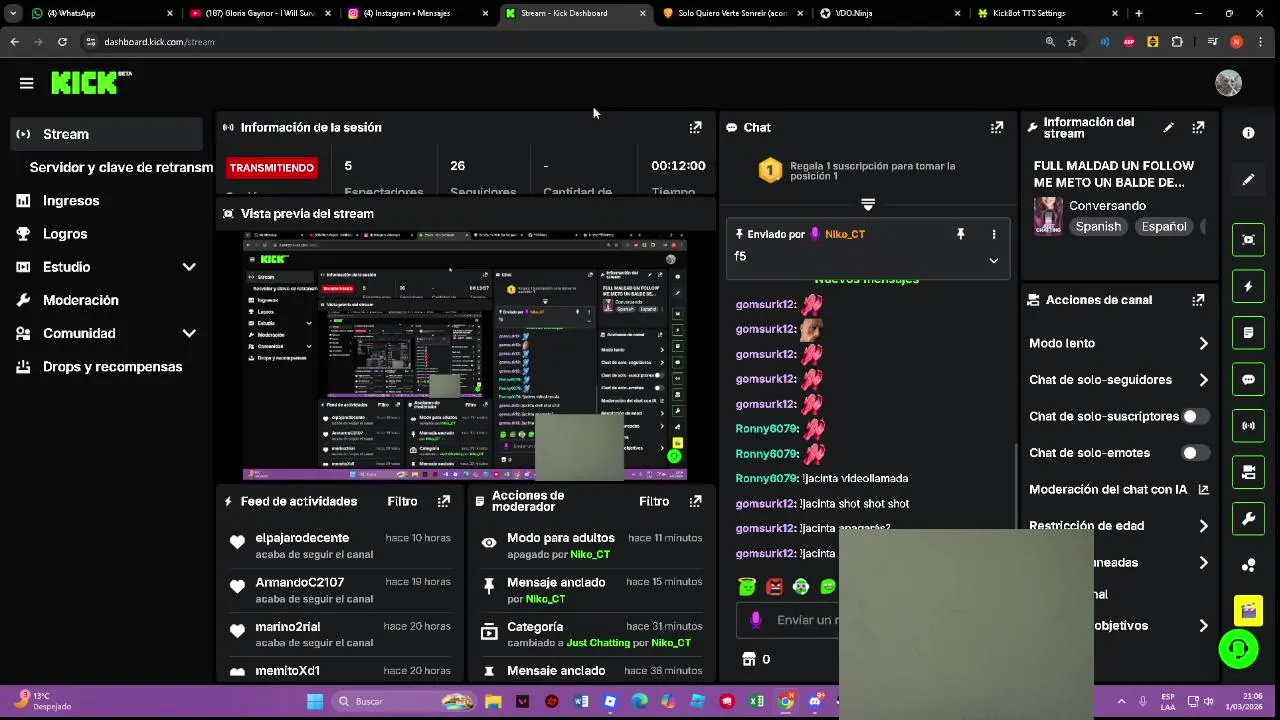
Task: Open the hamburger menu beside the Kick logo
Action: tap(26, 83)
